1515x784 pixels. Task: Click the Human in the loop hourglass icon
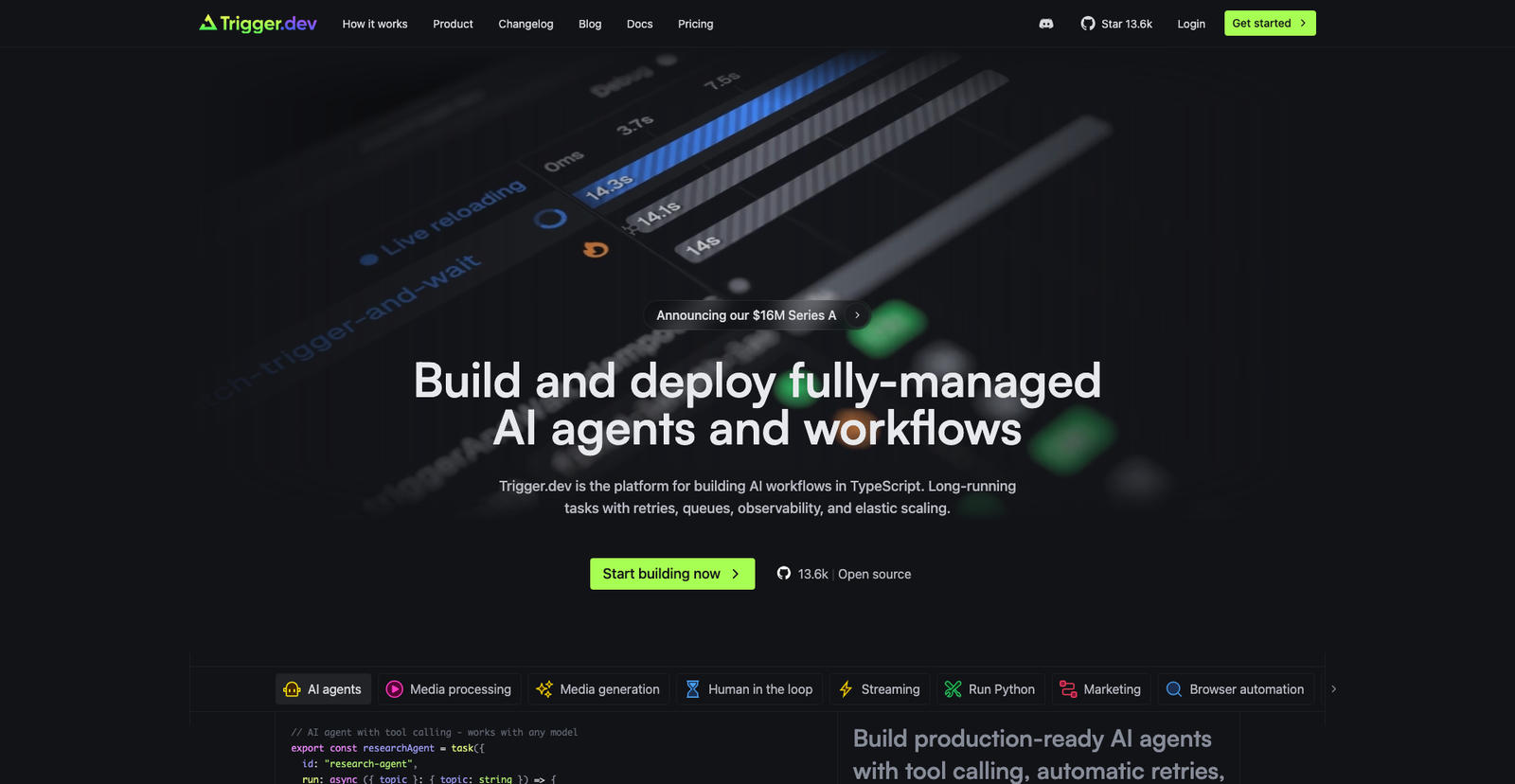pyautogui.click(x=693, y=689)
